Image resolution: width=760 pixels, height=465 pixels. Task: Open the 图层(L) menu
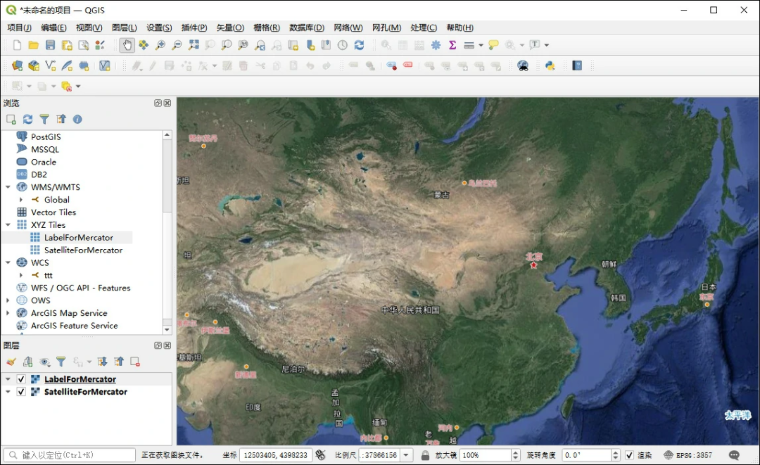(x=124, y=28)
